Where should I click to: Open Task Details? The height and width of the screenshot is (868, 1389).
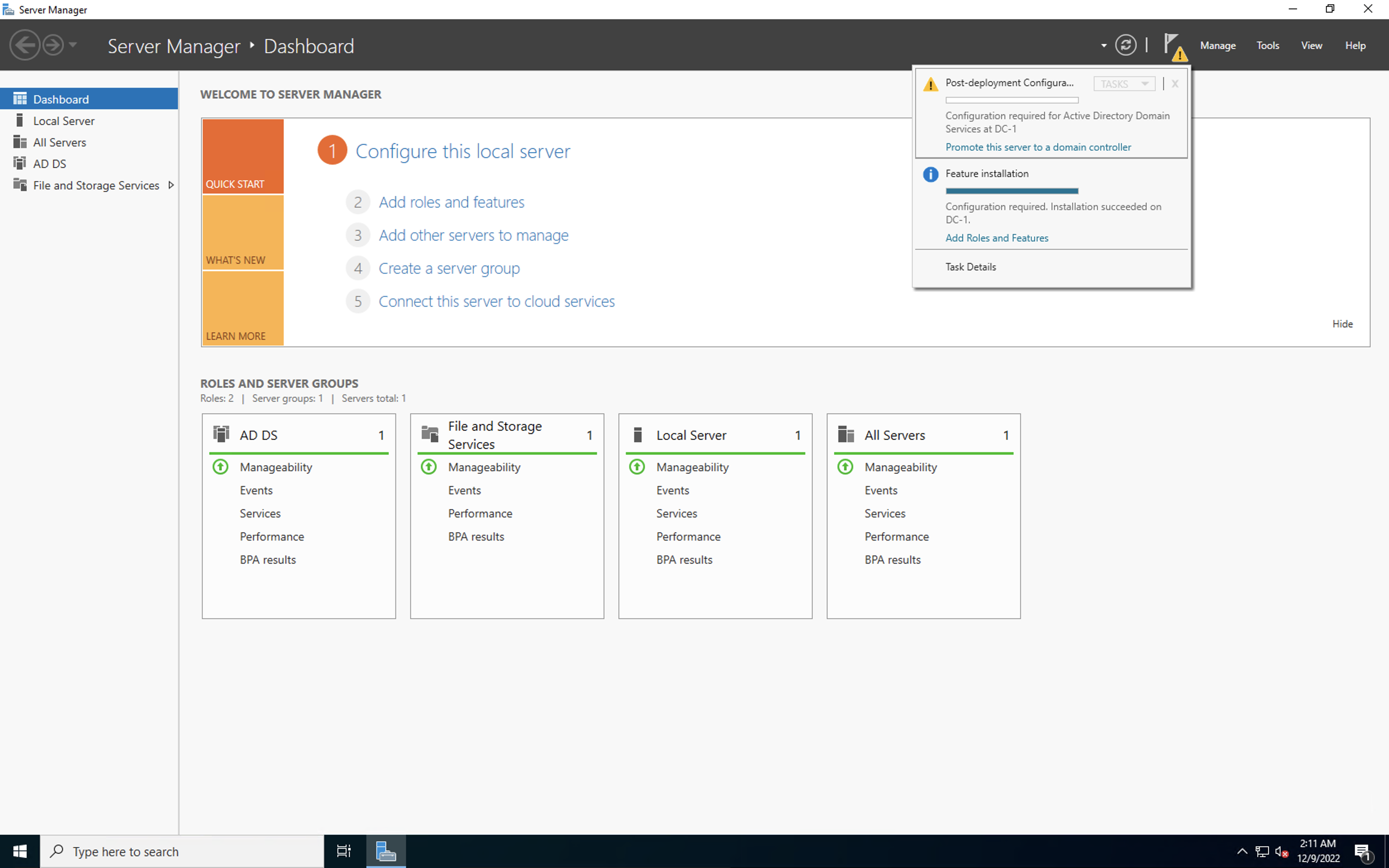pos(971,266)
